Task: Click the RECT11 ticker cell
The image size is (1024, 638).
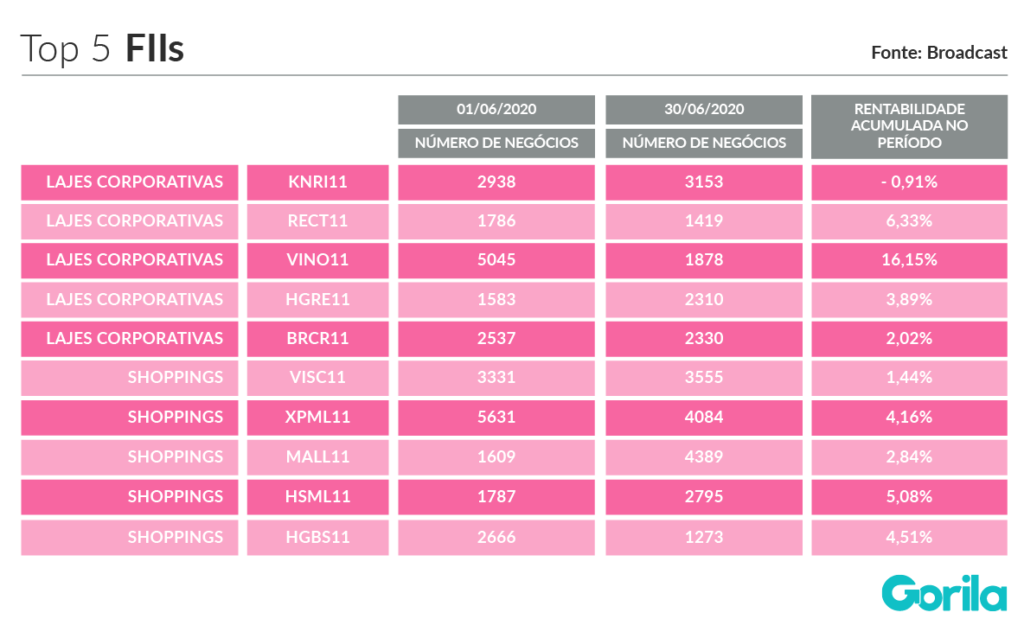Action: click(x=317, y=221)
